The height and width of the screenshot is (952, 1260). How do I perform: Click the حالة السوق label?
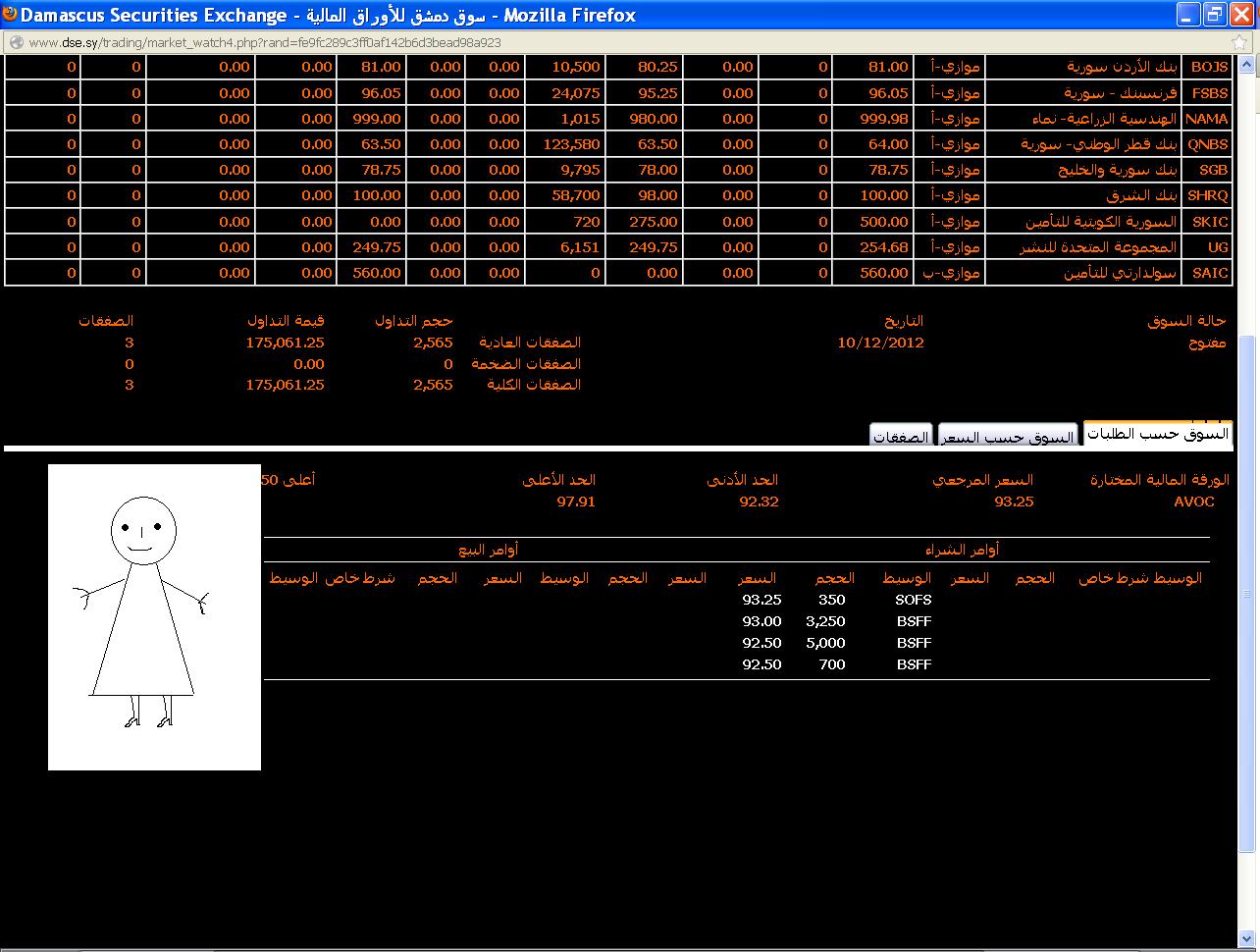click(x=1186, y=321)
